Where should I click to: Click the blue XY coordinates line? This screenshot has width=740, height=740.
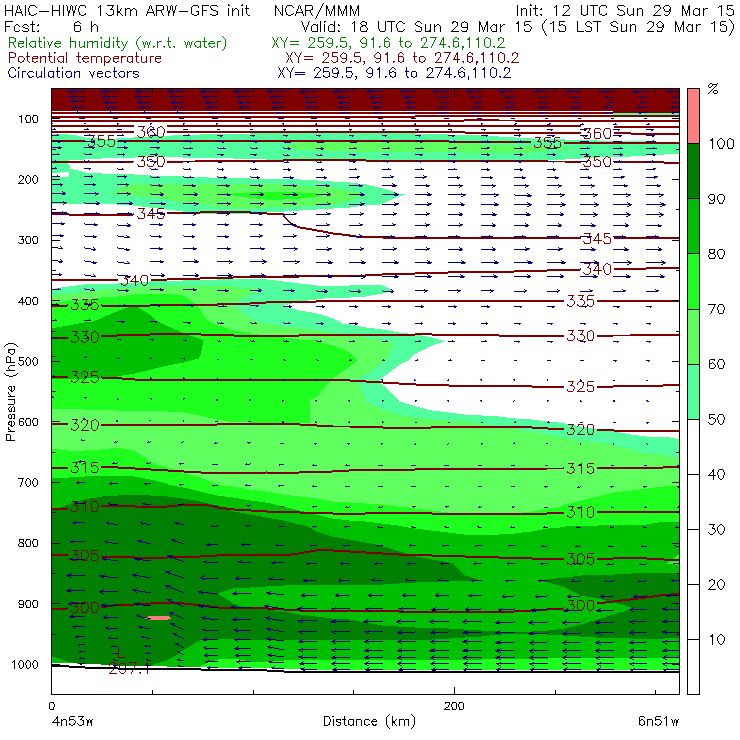(x=394, y=73)
